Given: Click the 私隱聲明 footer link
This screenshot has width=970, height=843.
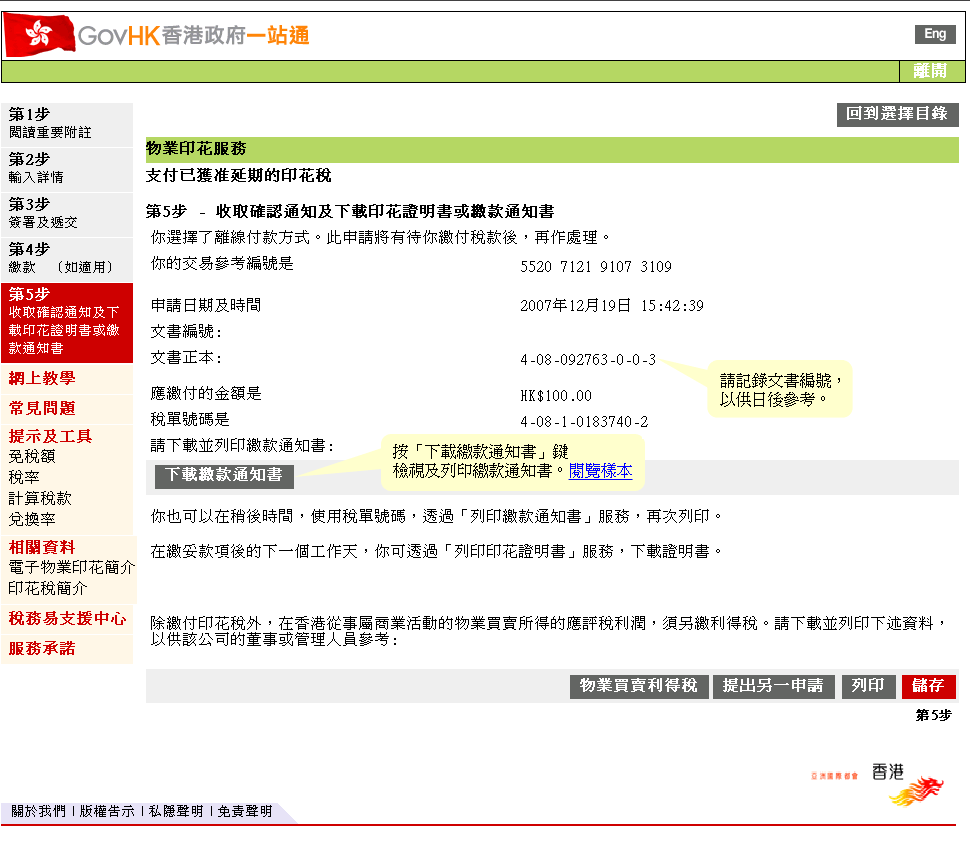Looking at the screenshot, I should coord(175,812).
